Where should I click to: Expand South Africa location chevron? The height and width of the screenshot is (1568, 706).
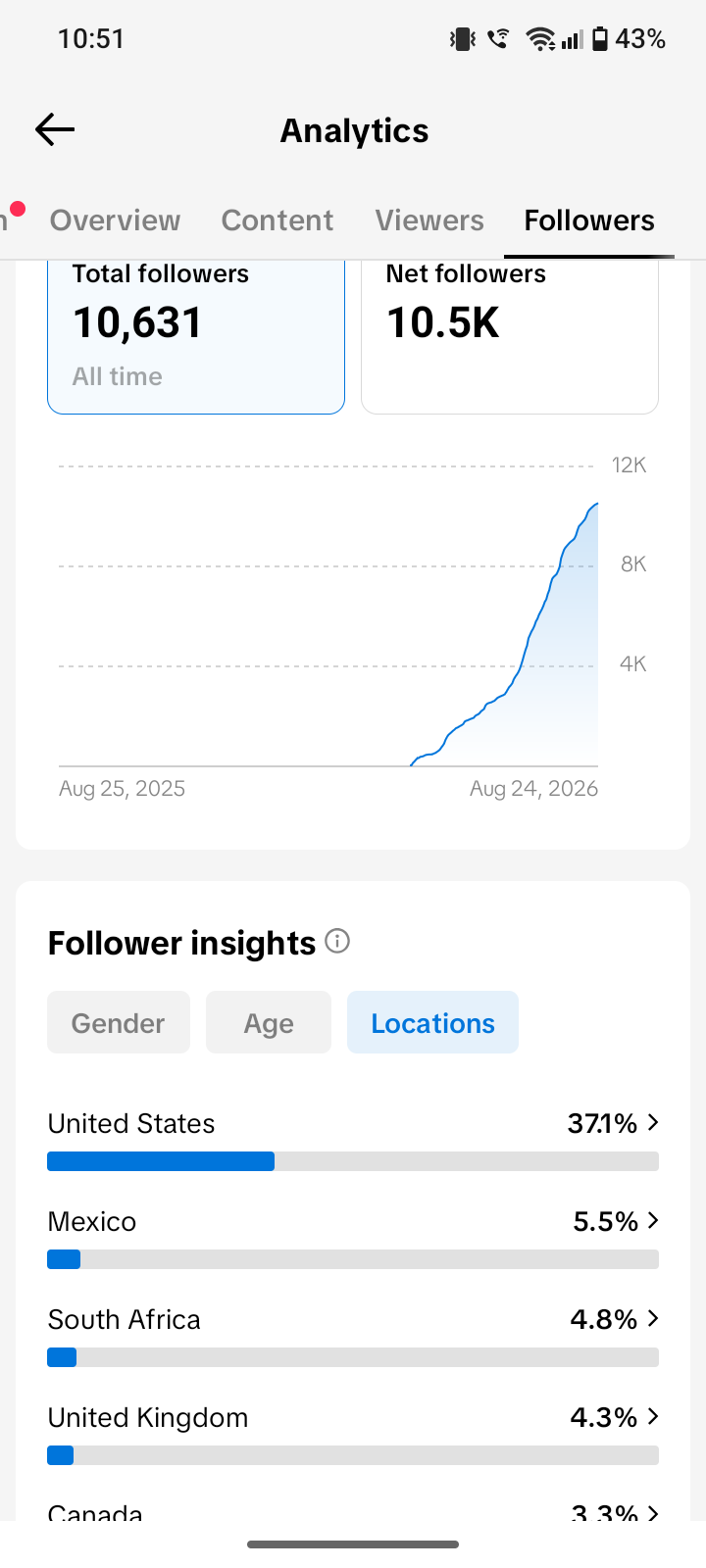653,1318
